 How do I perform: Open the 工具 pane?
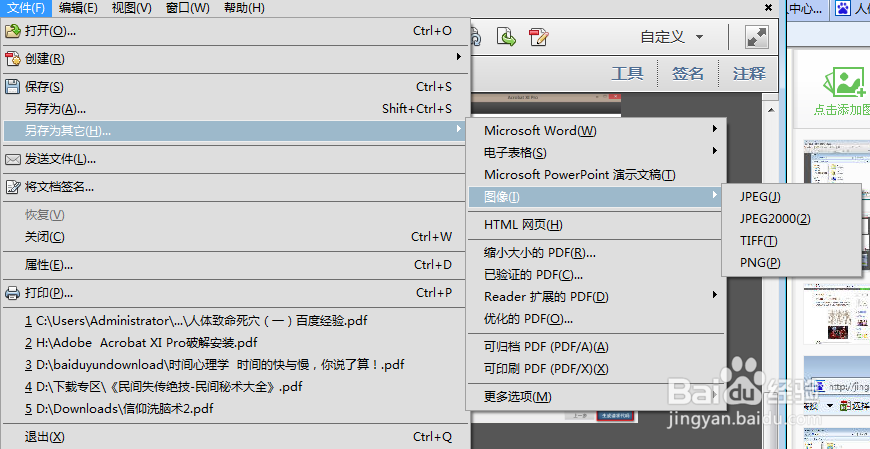(x=628, y=74)
